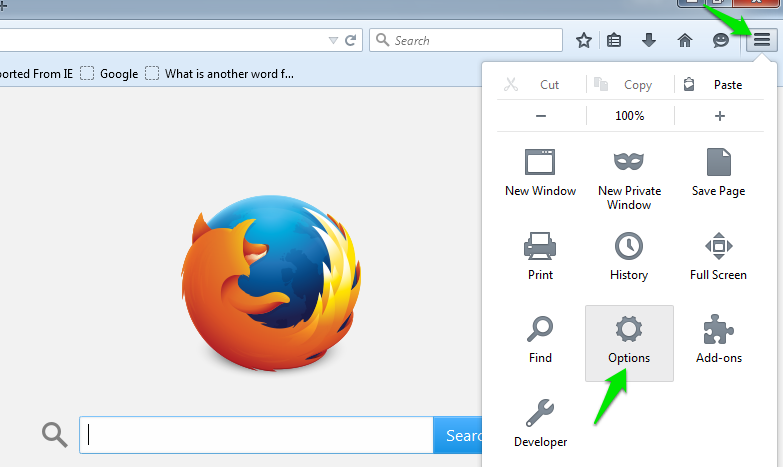The width and height of the screenshot is (783, 467).
Task: Open the downloads arrow icon
Action: (x=649, y=40)
